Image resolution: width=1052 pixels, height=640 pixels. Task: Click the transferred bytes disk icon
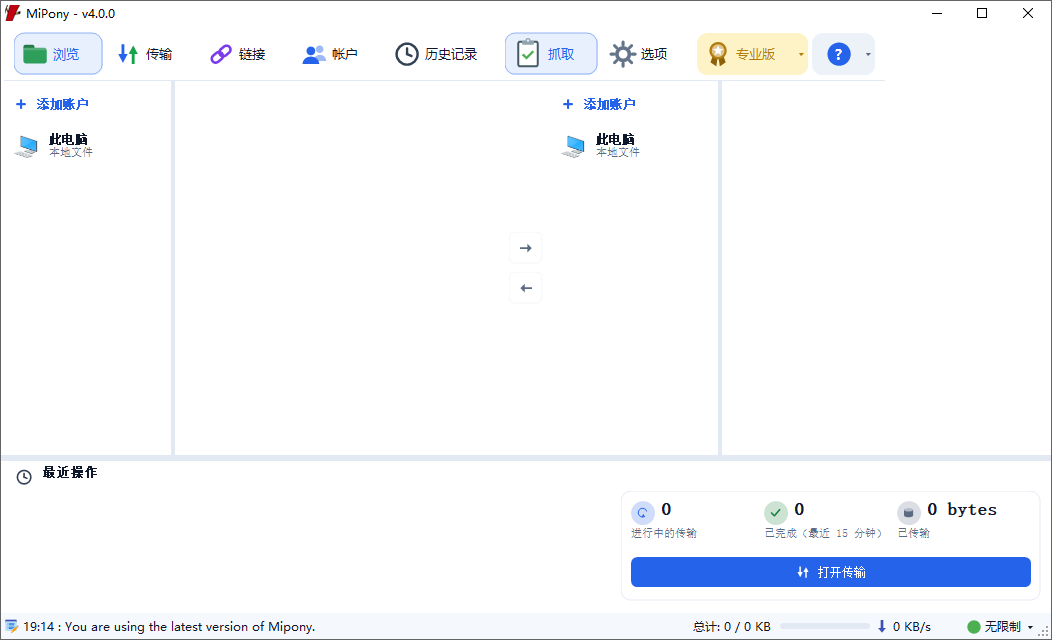(908, 513)
